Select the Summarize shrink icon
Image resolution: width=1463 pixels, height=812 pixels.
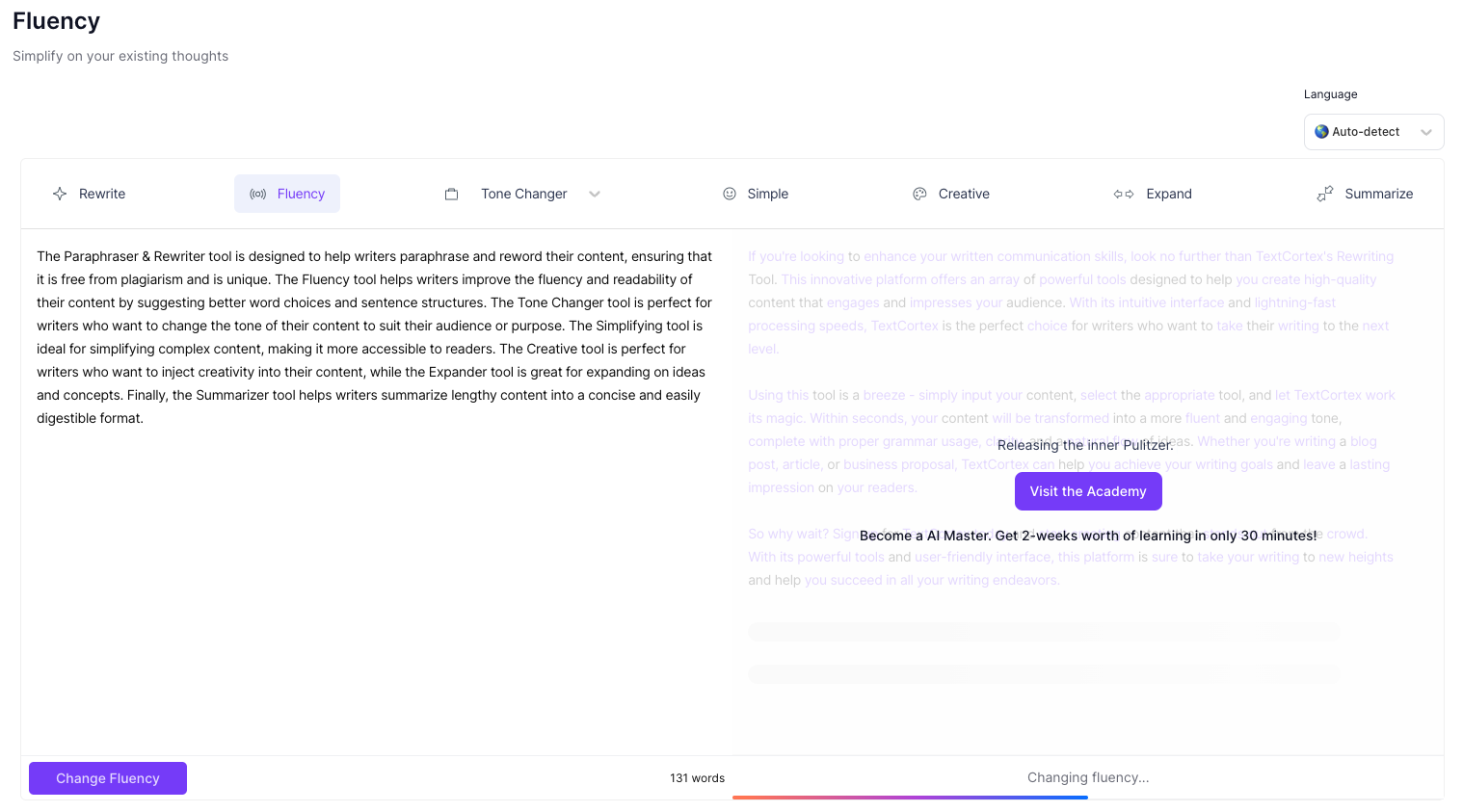pos(1324,194)
